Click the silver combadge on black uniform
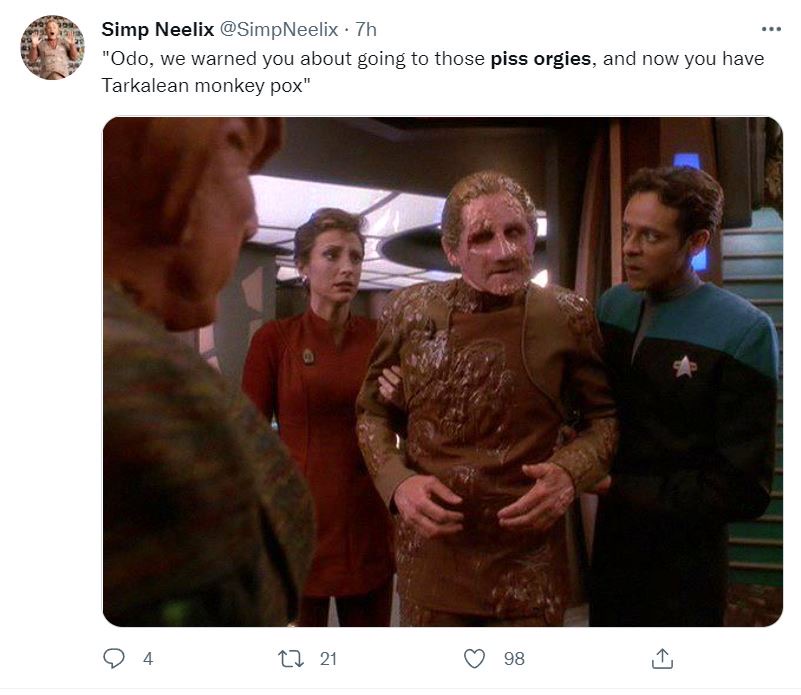801x695 pixels. click(684, 367)
